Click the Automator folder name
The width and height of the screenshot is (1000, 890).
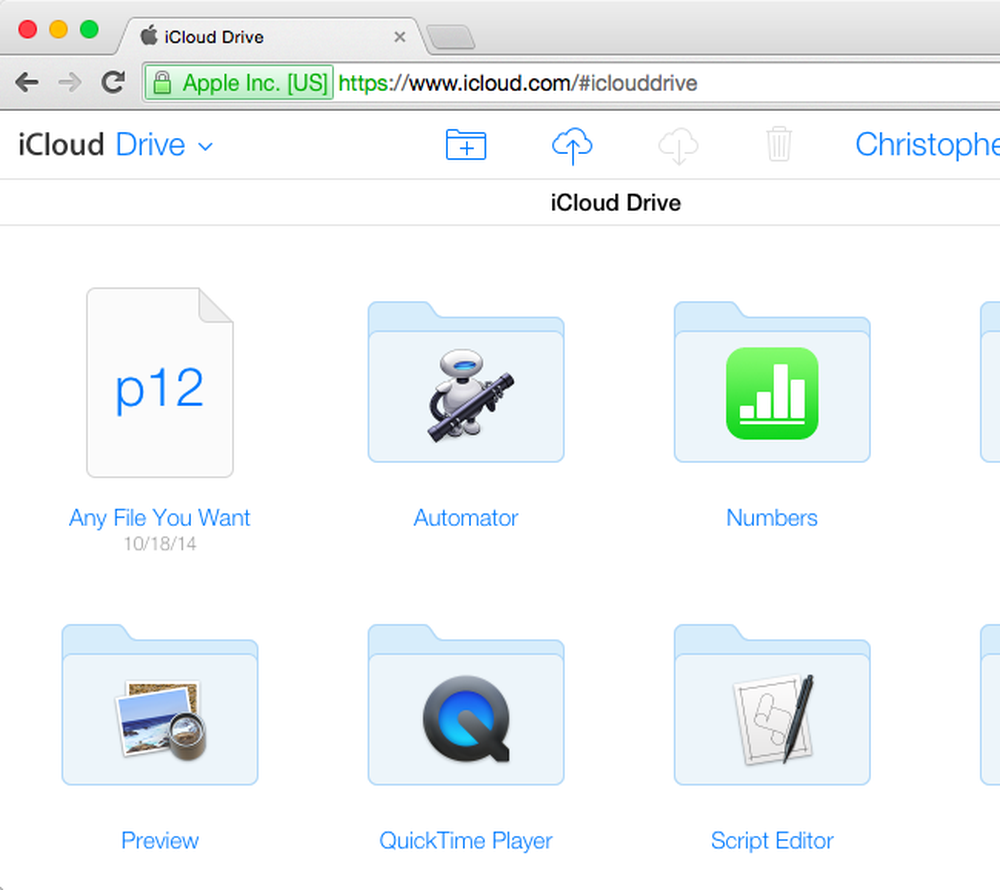(466, 518)
